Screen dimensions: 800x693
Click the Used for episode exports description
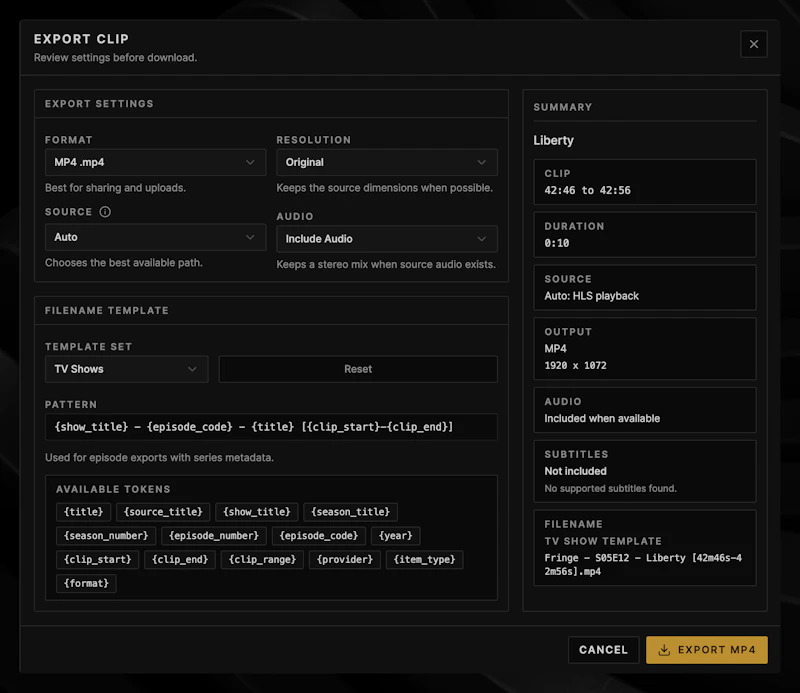pos(159,458)
